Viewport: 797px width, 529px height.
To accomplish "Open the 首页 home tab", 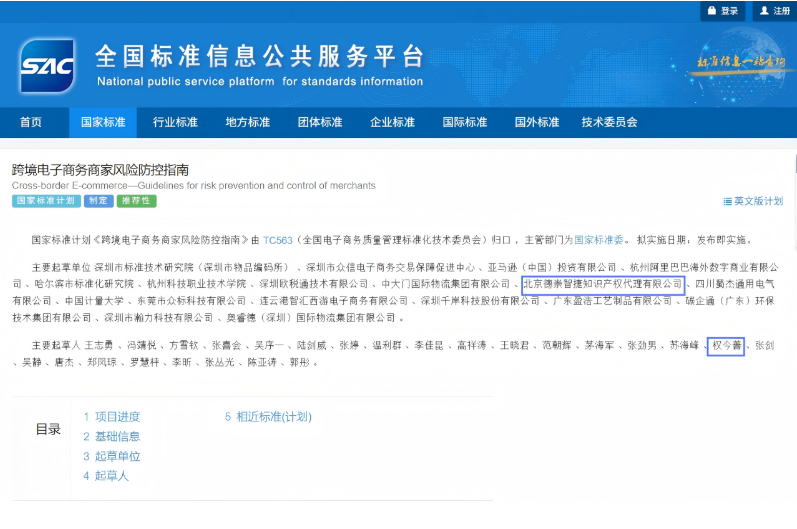I will pos(31,122).
